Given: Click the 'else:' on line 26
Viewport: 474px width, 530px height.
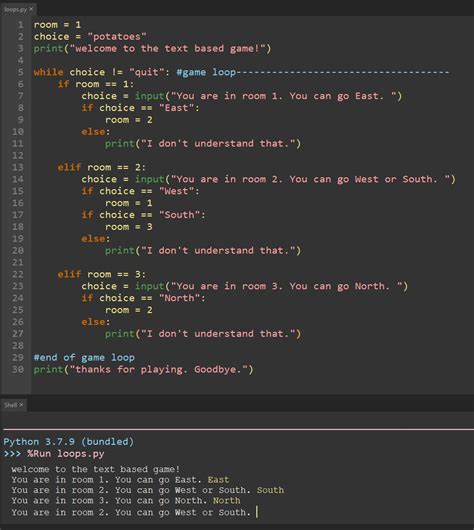Looking at the screenshot, I should click(x=96, y=322).
